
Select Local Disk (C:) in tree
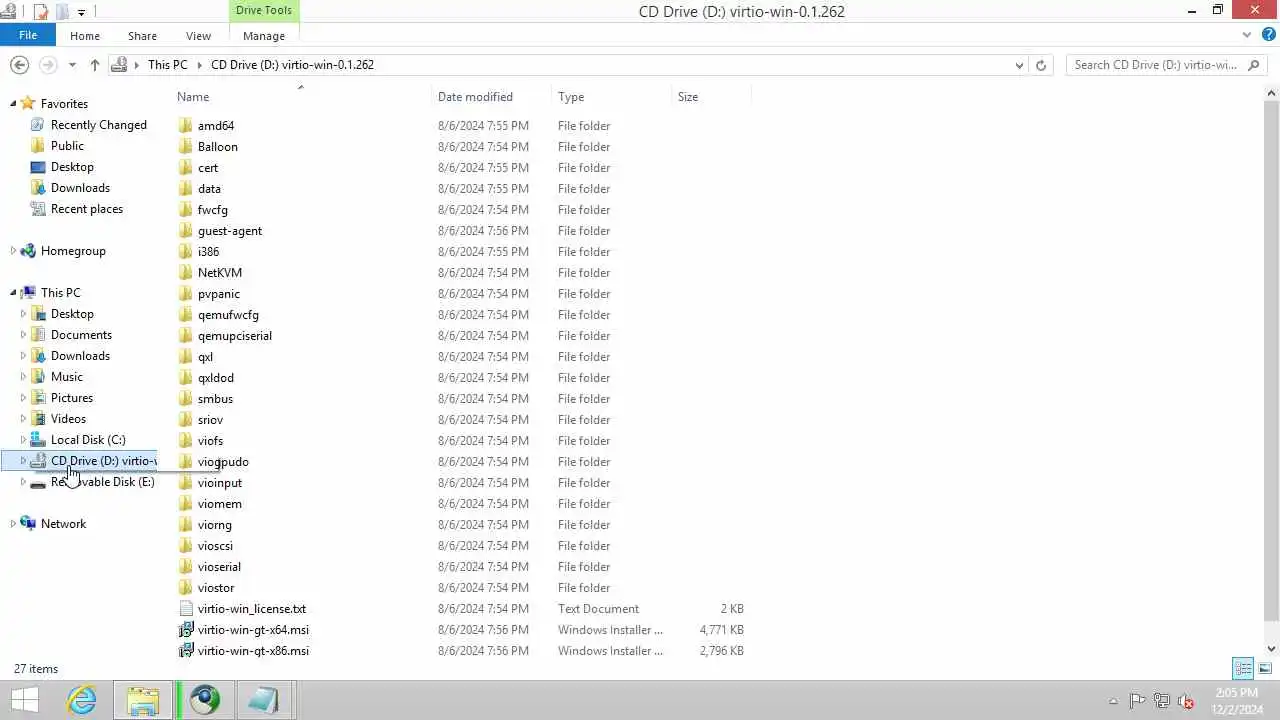click(88, 440)
